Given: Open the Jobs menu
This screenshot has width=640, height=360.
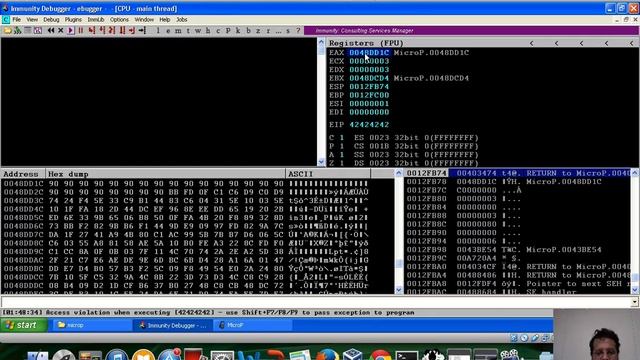Looking at the screenshot, I should click(182, 20).
